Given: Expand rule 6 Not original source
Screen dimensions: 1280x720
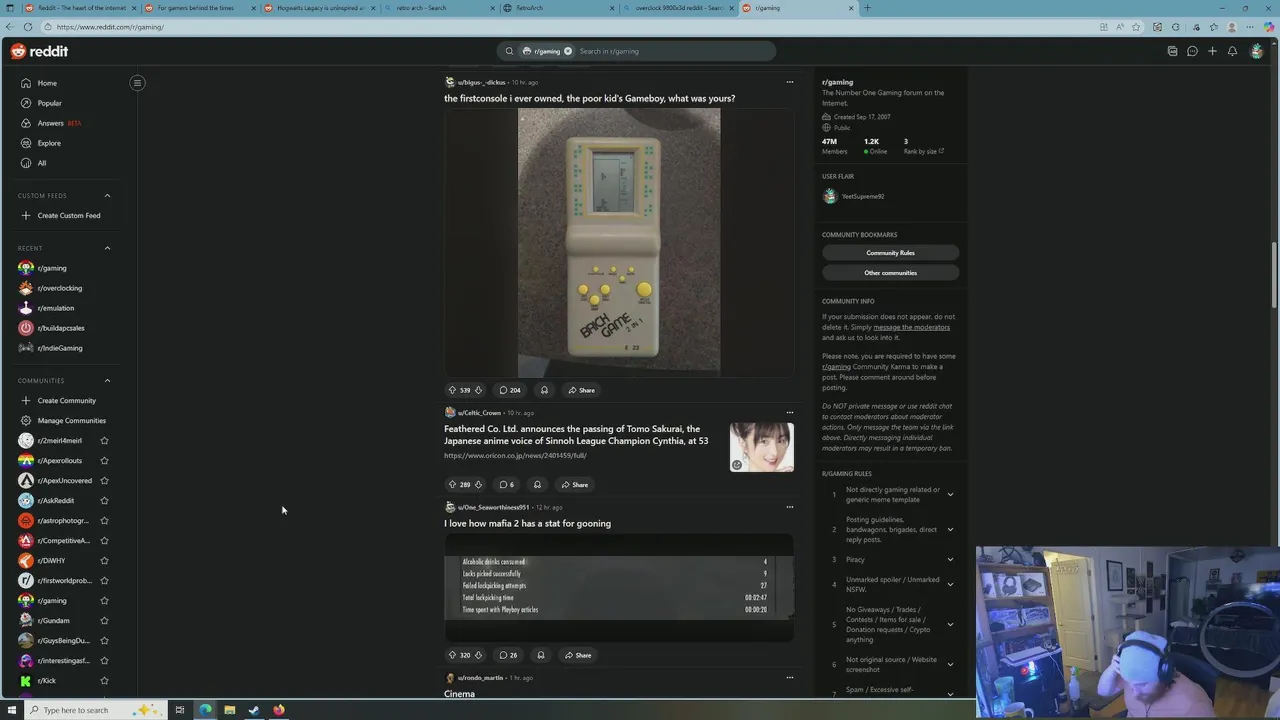Looking at the screenshot, I should 950,664.
